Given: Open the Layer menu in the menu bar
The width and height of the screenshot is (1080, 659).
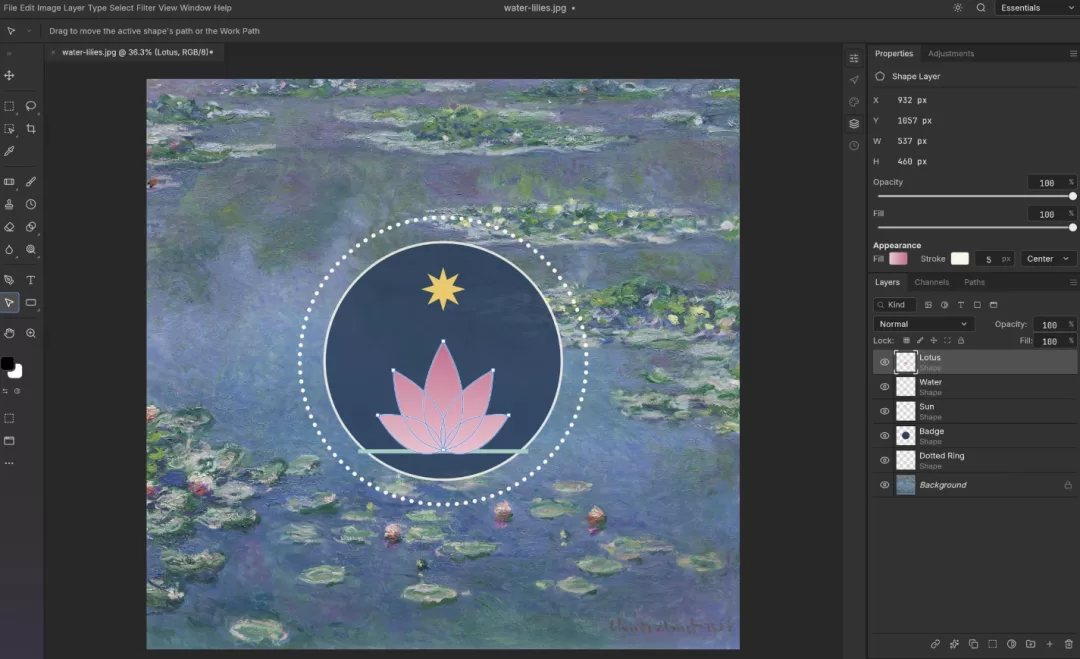Looking at the screenshot, I should 74,8.
